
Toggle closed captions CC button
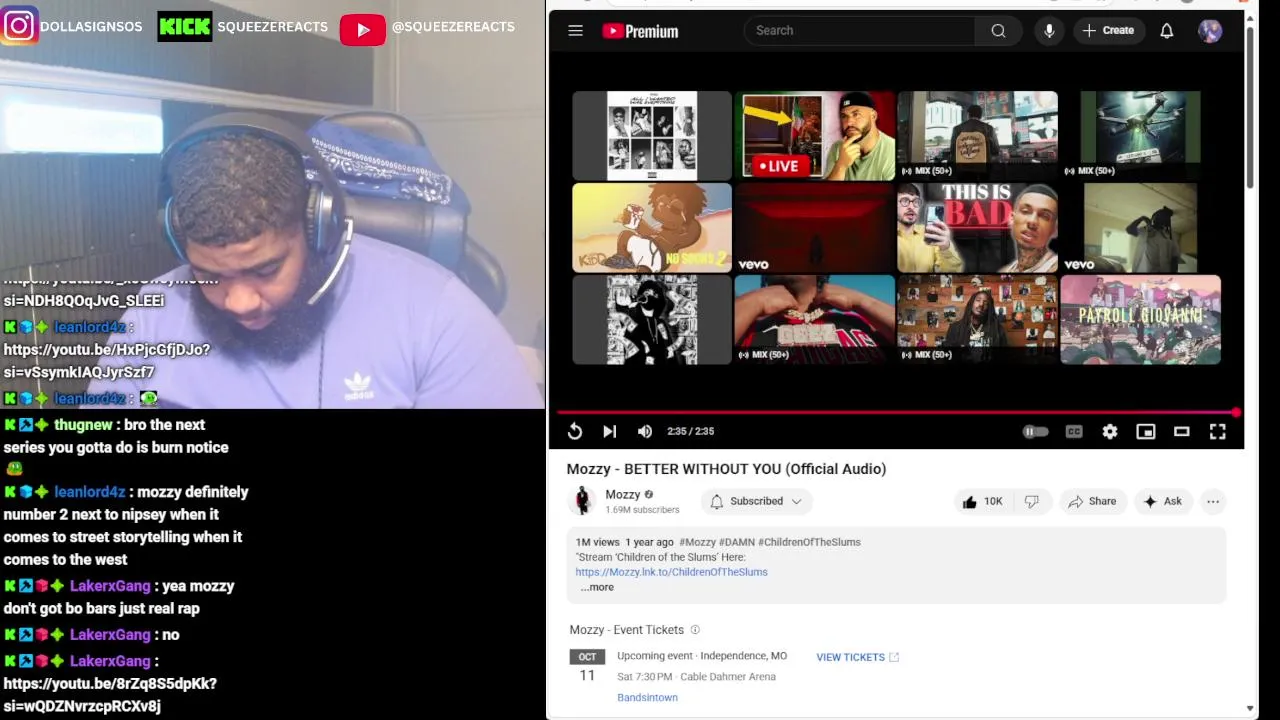click(x=1074, y=431)
